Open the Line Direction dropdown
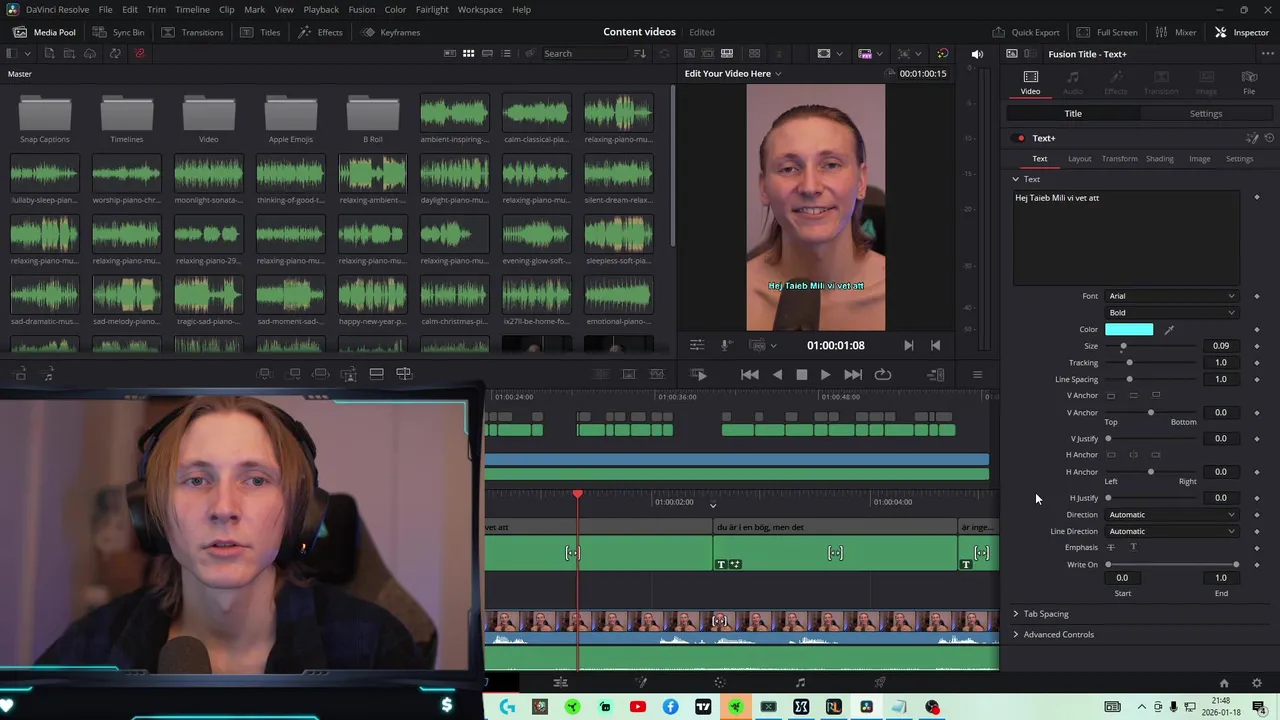The width and height of the screenshot is (1280, 720). pos(1171,531)
